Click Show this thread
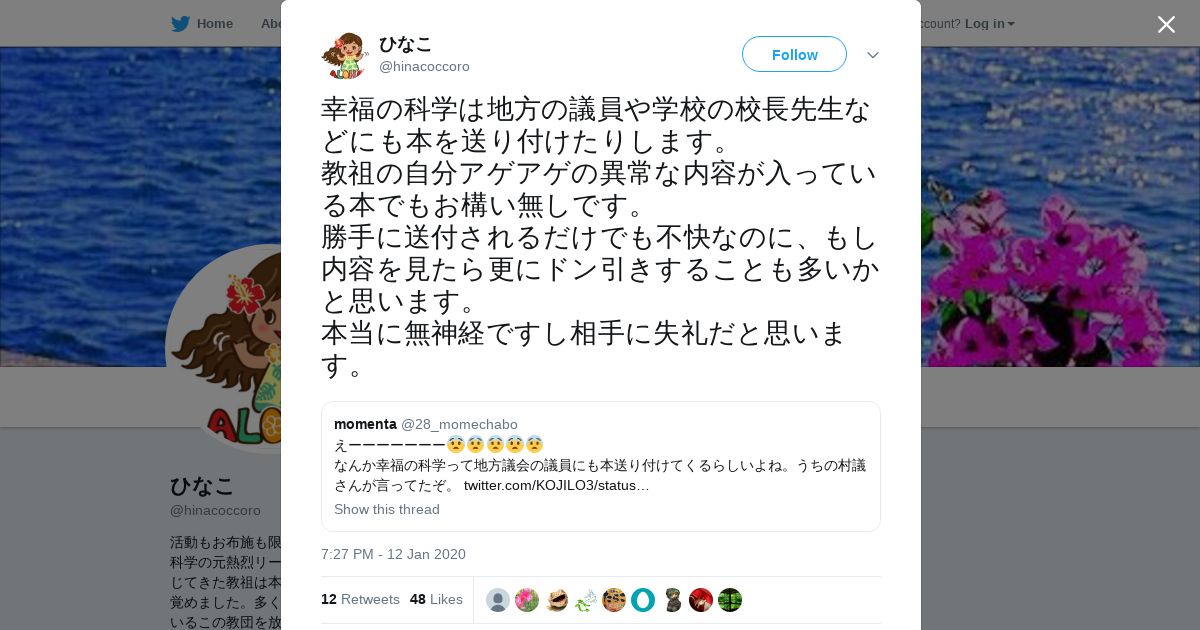 coord(387,509)
